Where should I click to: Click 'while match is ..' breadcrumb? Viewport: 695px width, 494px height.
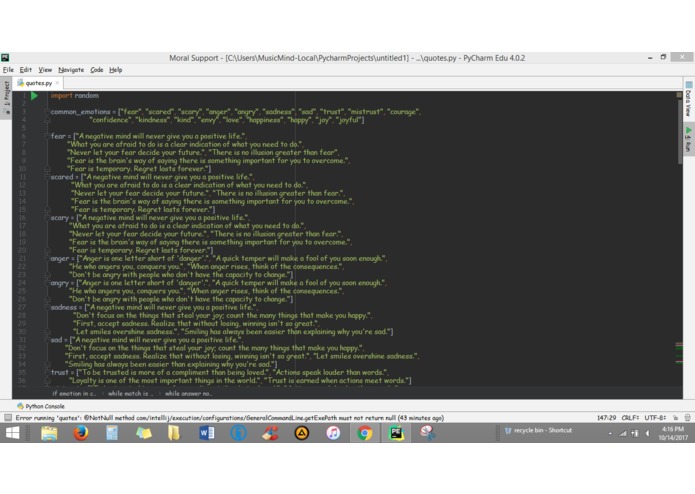coord(130,393)
